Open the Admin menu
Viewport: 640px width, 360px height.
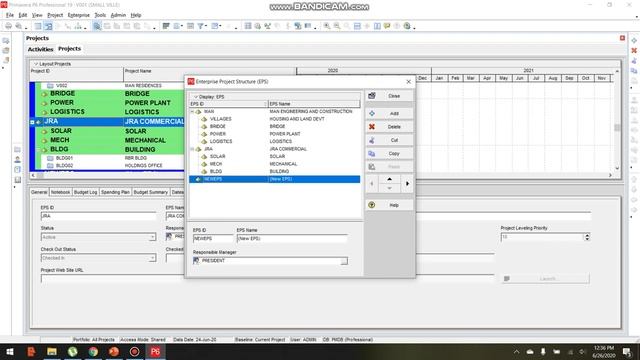(118, 15)
